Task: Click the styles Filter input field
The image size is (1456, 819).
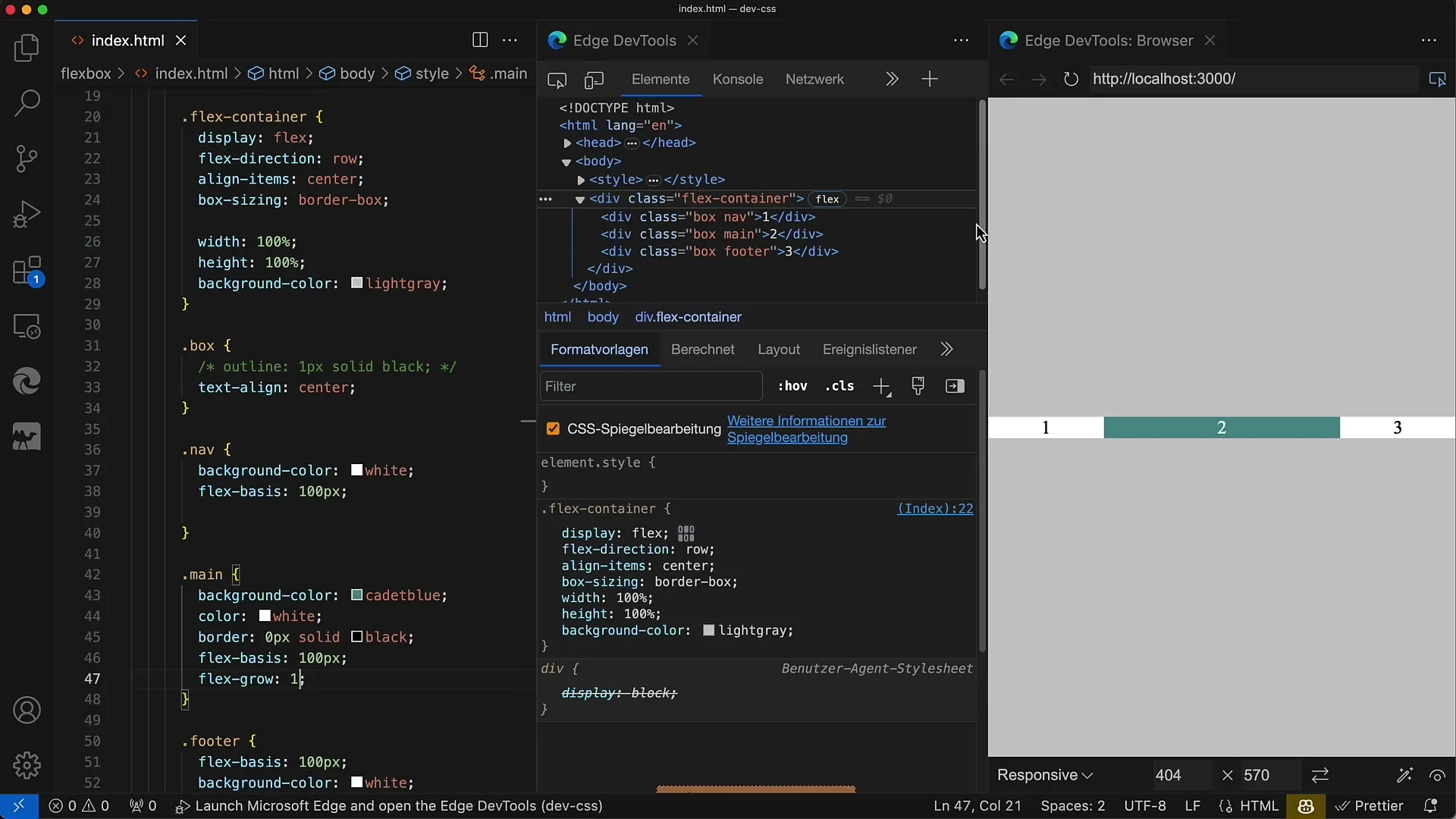Action: pyautogui.click(x=651, y=386)
